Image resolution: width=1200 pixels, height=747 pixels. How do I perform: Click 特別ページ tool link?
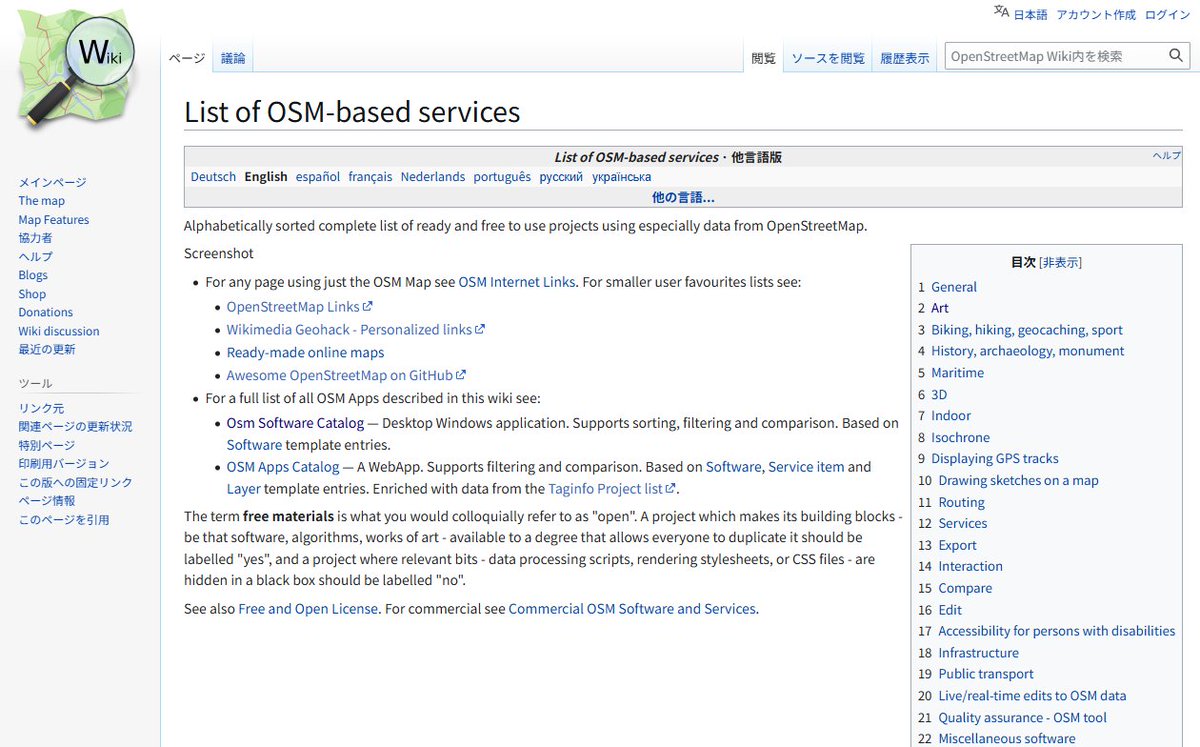coord(46,445)
